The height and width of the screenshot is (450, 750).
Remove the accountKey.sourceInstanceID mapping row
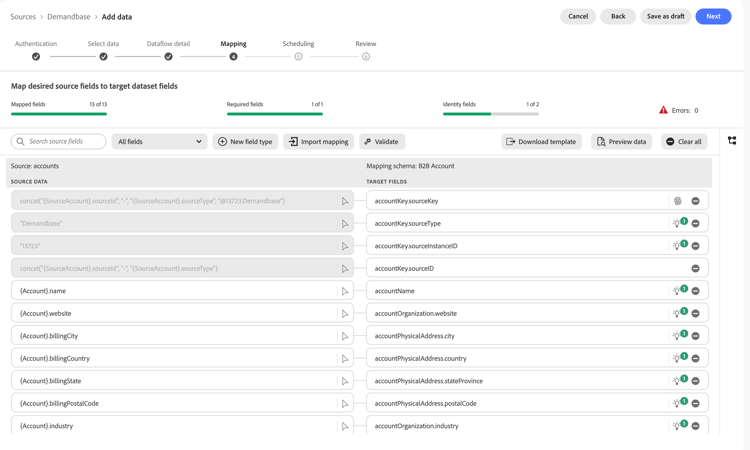[695, 246]
